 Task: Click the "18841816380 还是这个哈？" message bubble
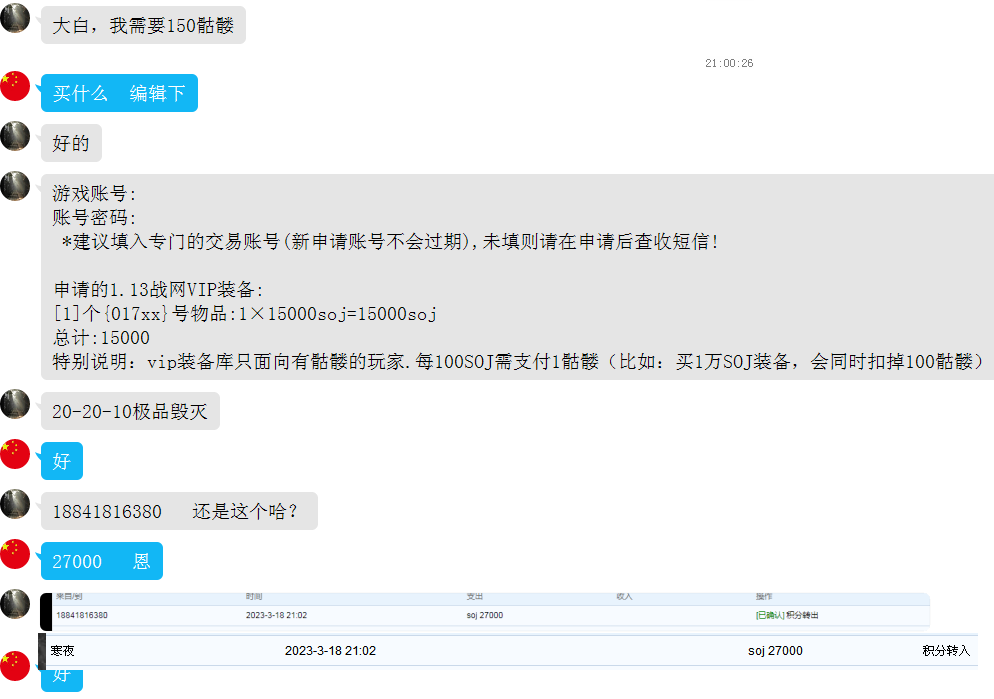179,511
